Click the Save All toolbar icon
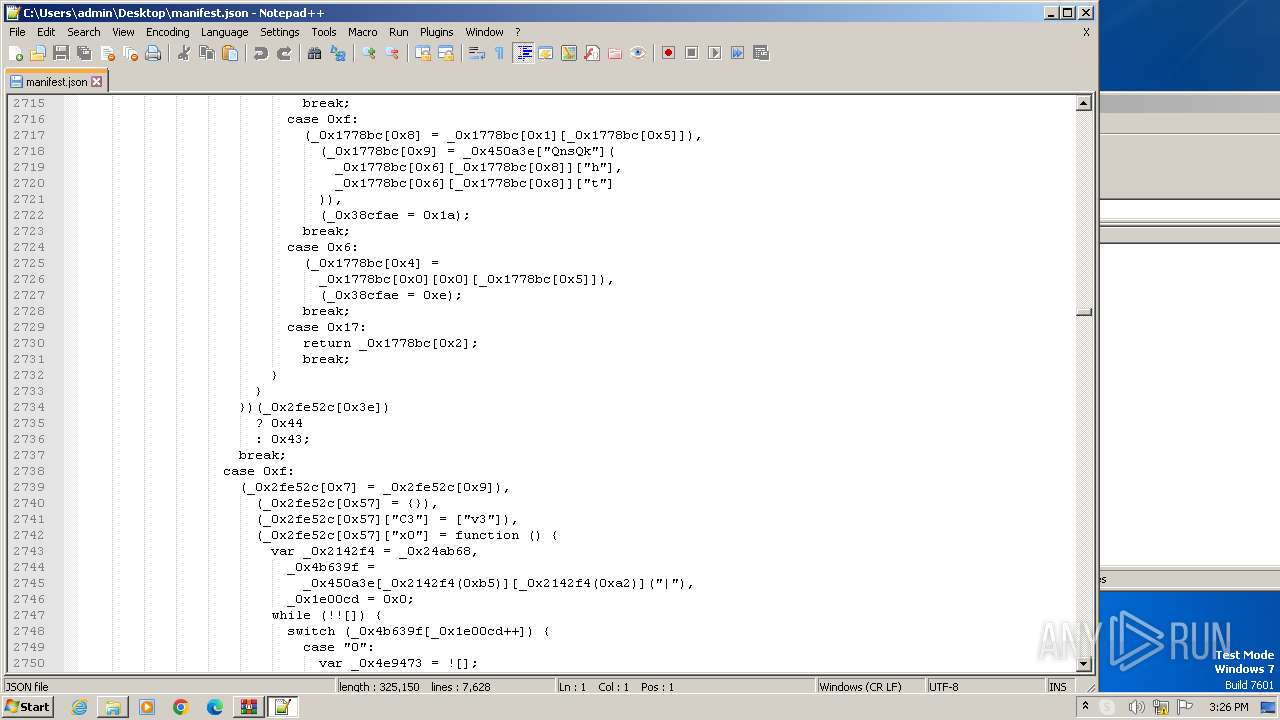 84,53
